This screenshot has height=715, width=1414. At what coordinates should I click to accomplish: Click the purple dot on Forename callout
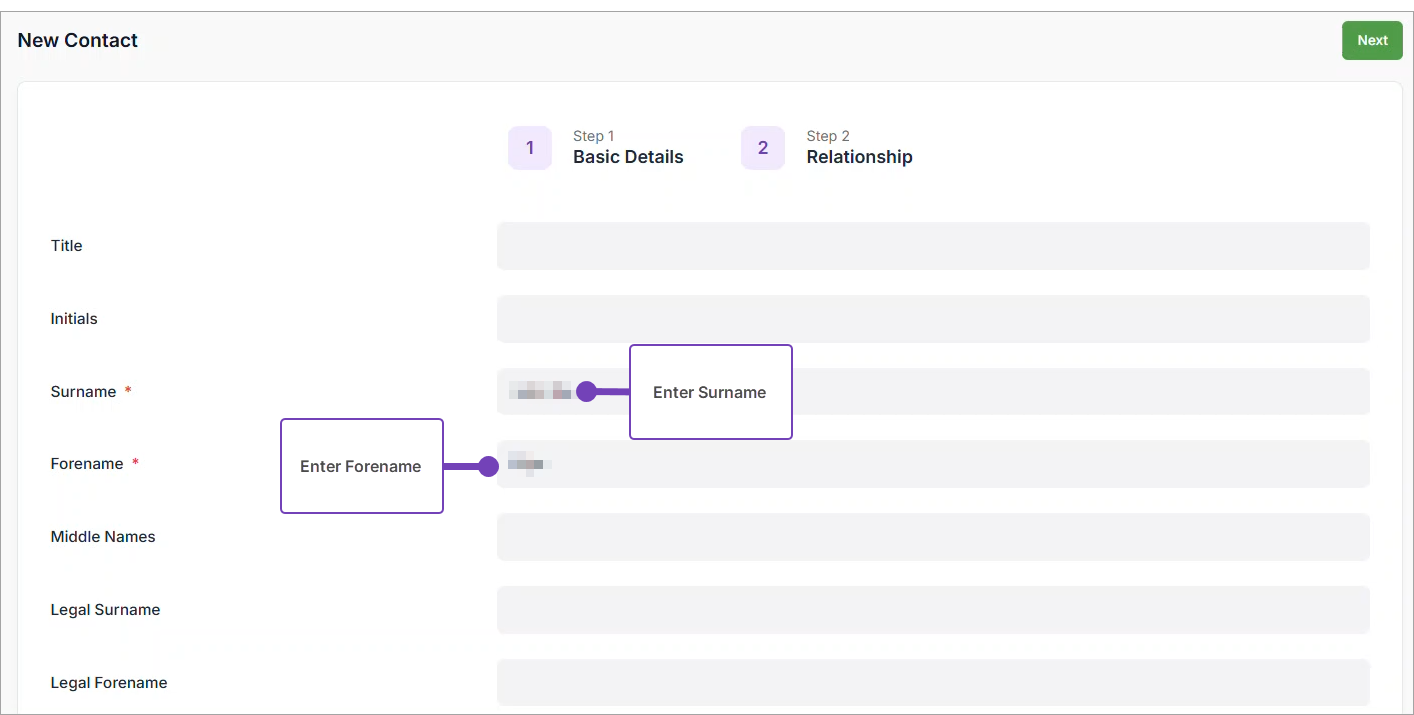coord(488,466)
